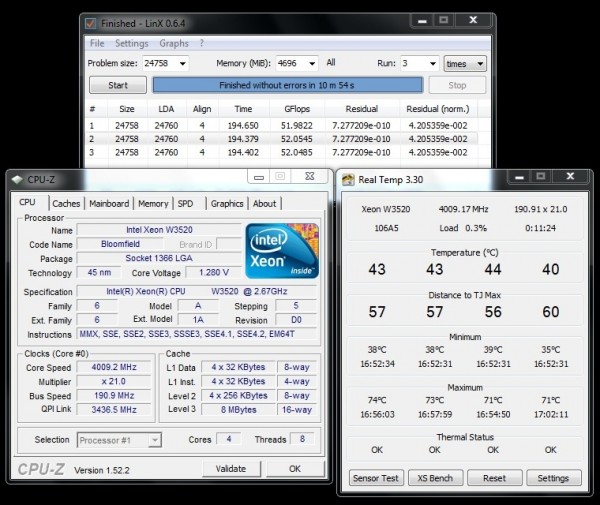Click the x 21.0 multiplier value
Image resolution: width=600 pixels, height=505 pixels.
click(114, 381)
